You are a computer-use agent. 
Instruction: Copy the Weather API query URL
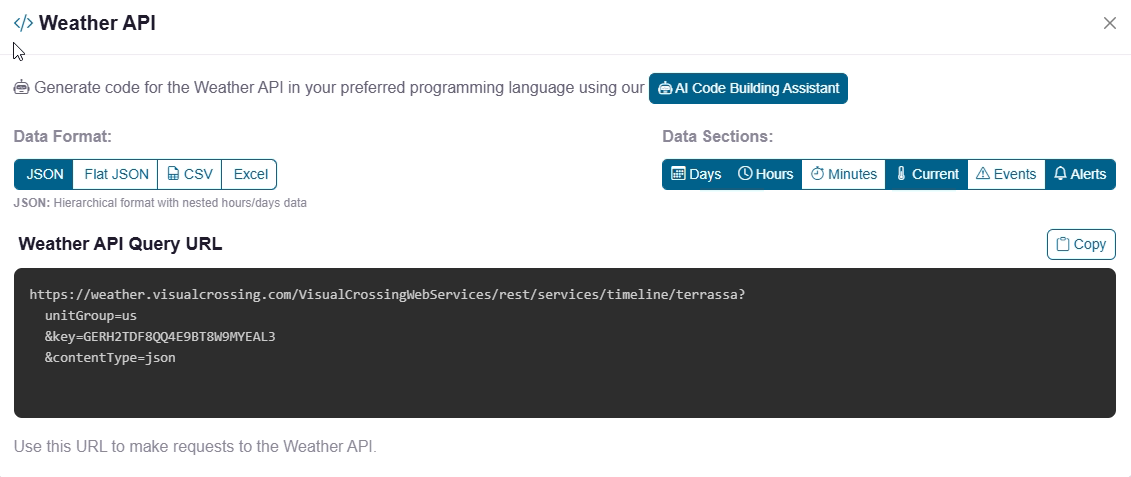pyautogui.click(x=1081, y=244)
